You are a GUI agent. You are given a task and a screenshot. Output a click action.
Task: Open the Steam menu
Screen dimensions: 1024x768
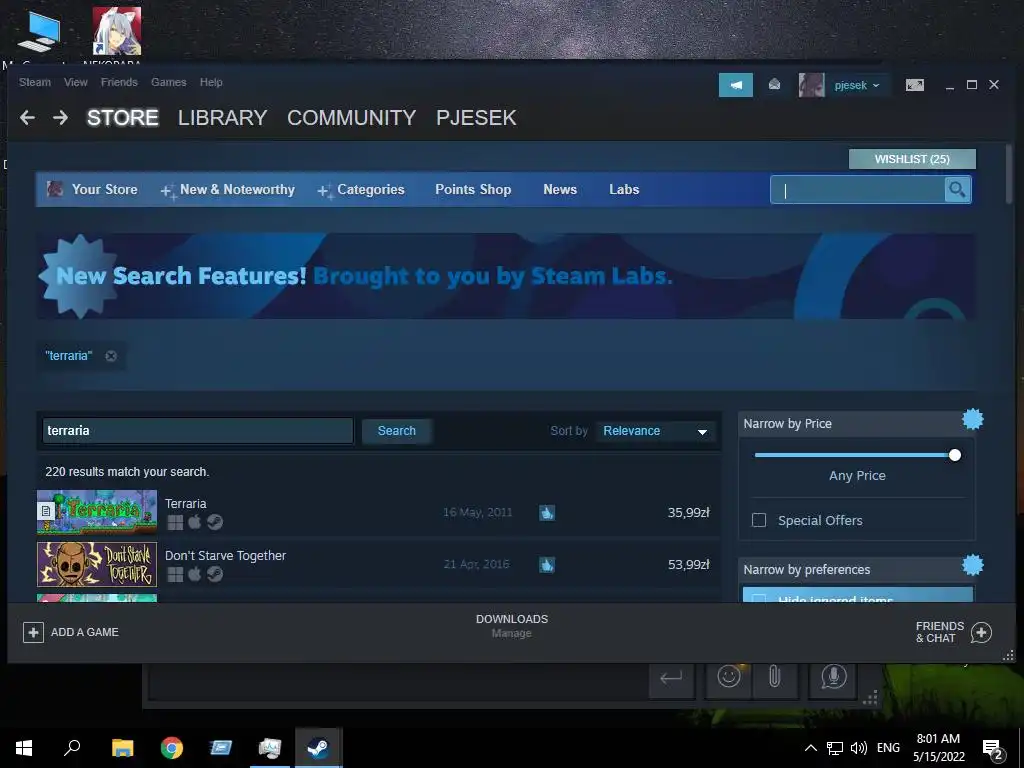[35, 82]
